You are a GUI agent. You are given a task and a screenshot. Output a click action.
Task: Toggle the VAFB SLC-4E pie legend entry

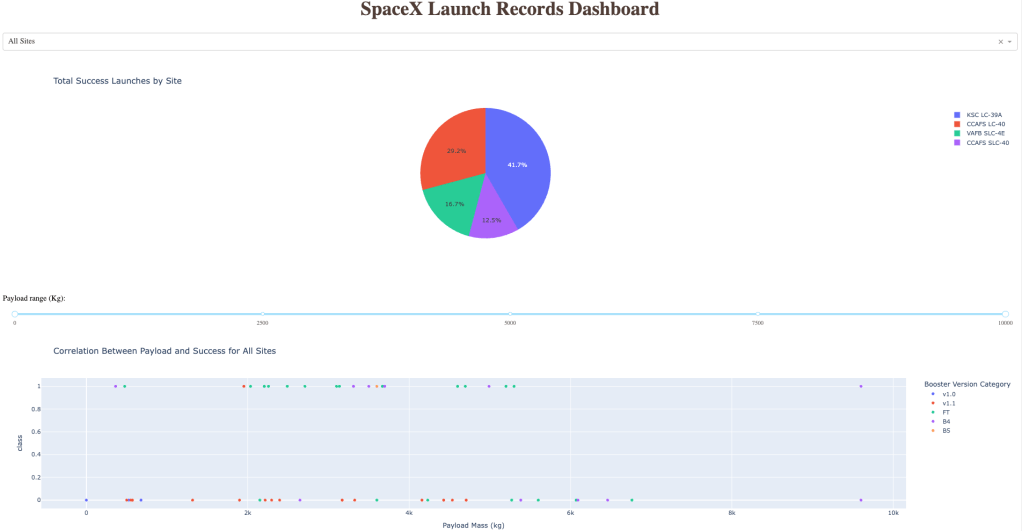tap(985, 133)
